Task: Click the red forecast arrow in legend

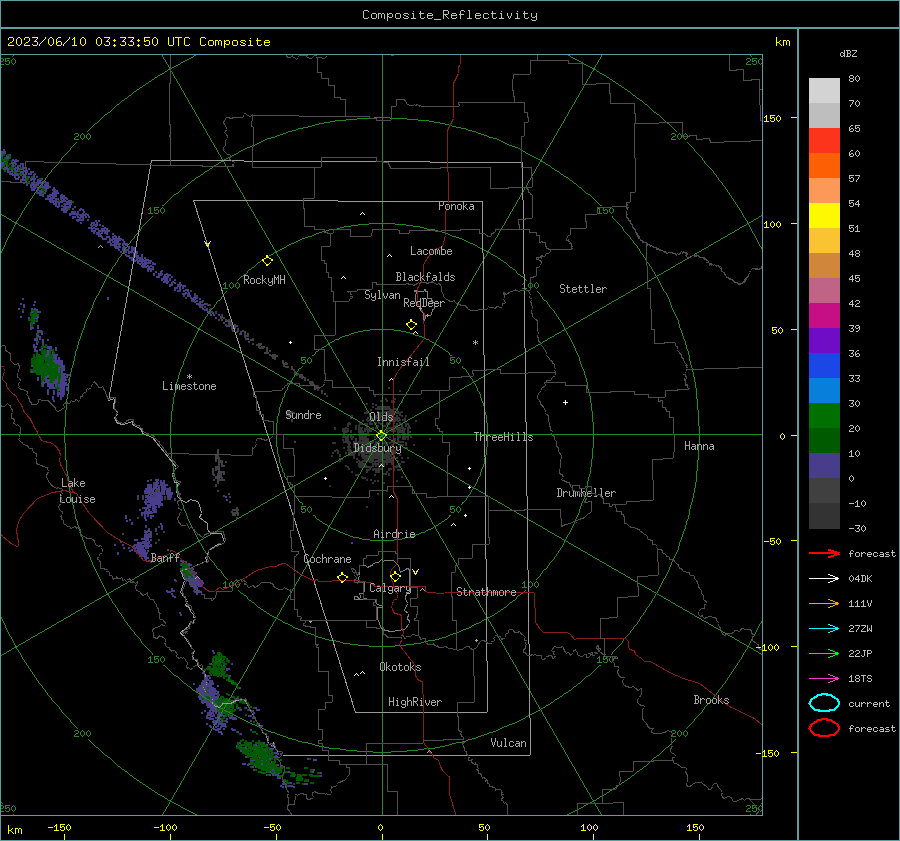Action: pyautogui.click(x=824, y=553)
